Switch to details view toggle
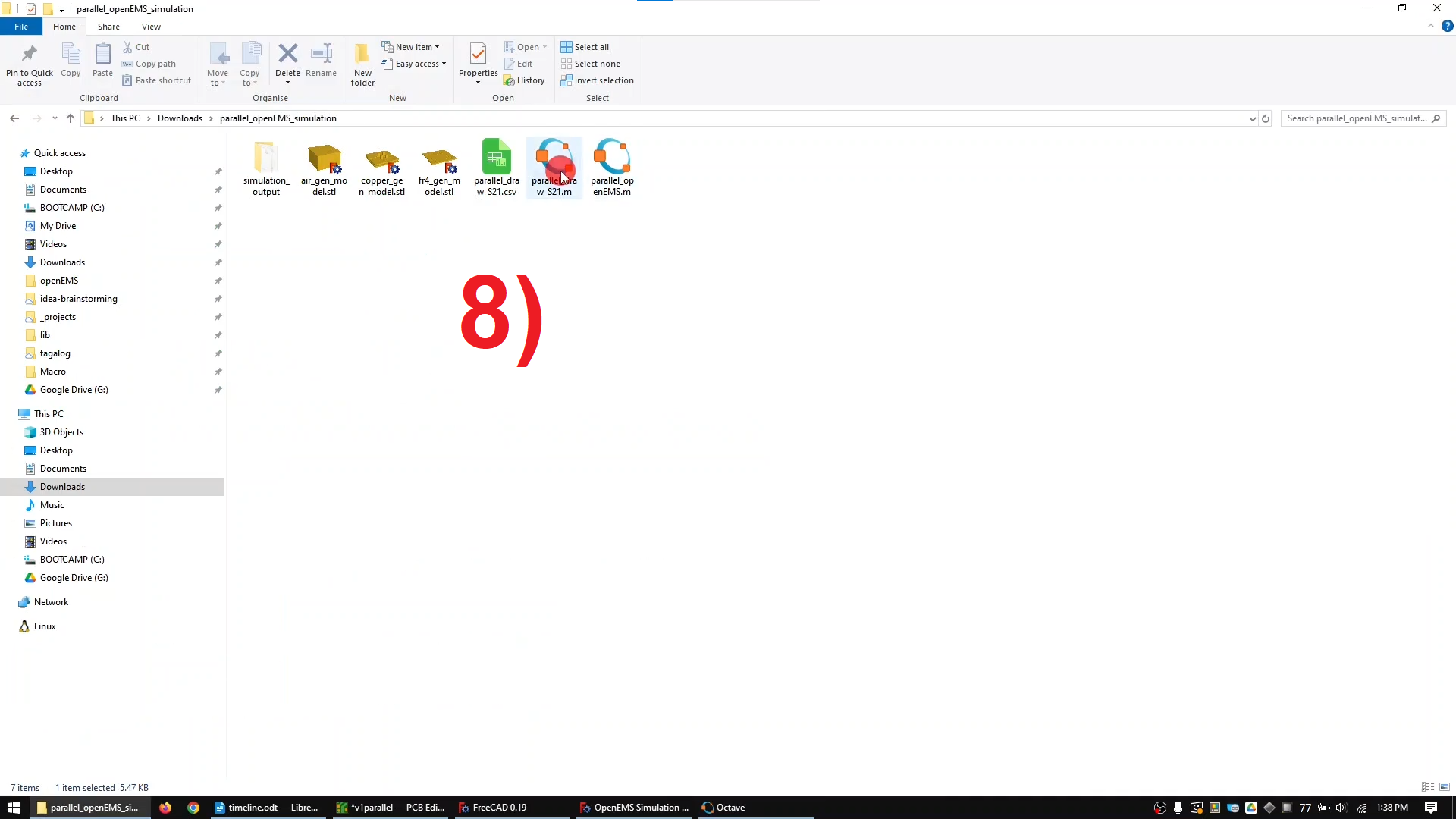The height and width of the screenshot is (819, 1456). (x=1427, y=787)
